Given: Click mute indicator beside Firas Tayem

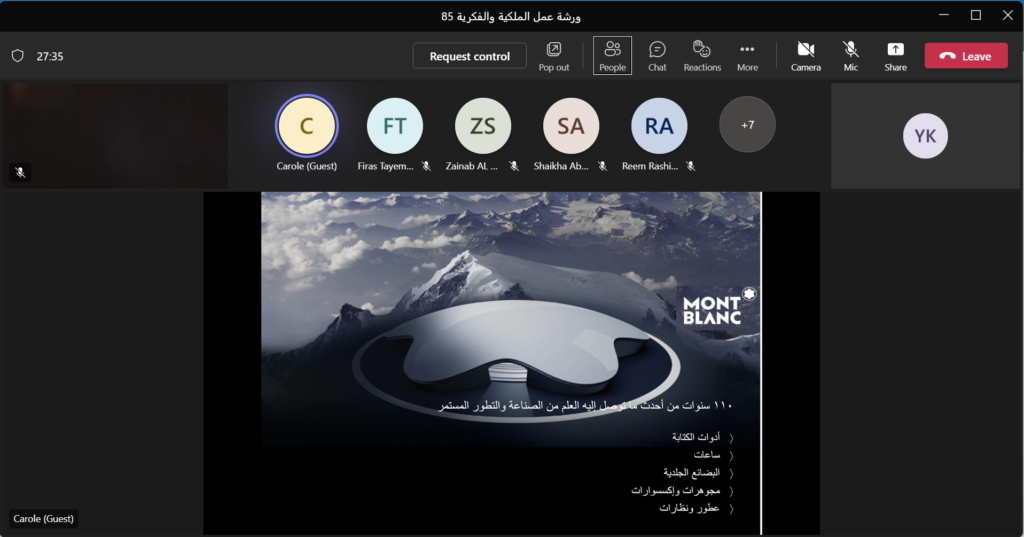Looking at the screenshot, I should 426,166.
